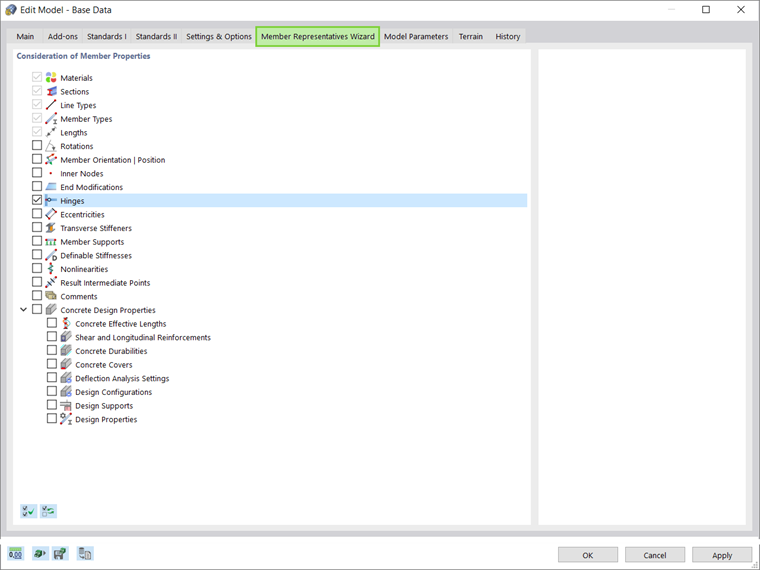760x570 pixels.
Task: Click the deselect all checkboxes button
Action: click(48, 511)
